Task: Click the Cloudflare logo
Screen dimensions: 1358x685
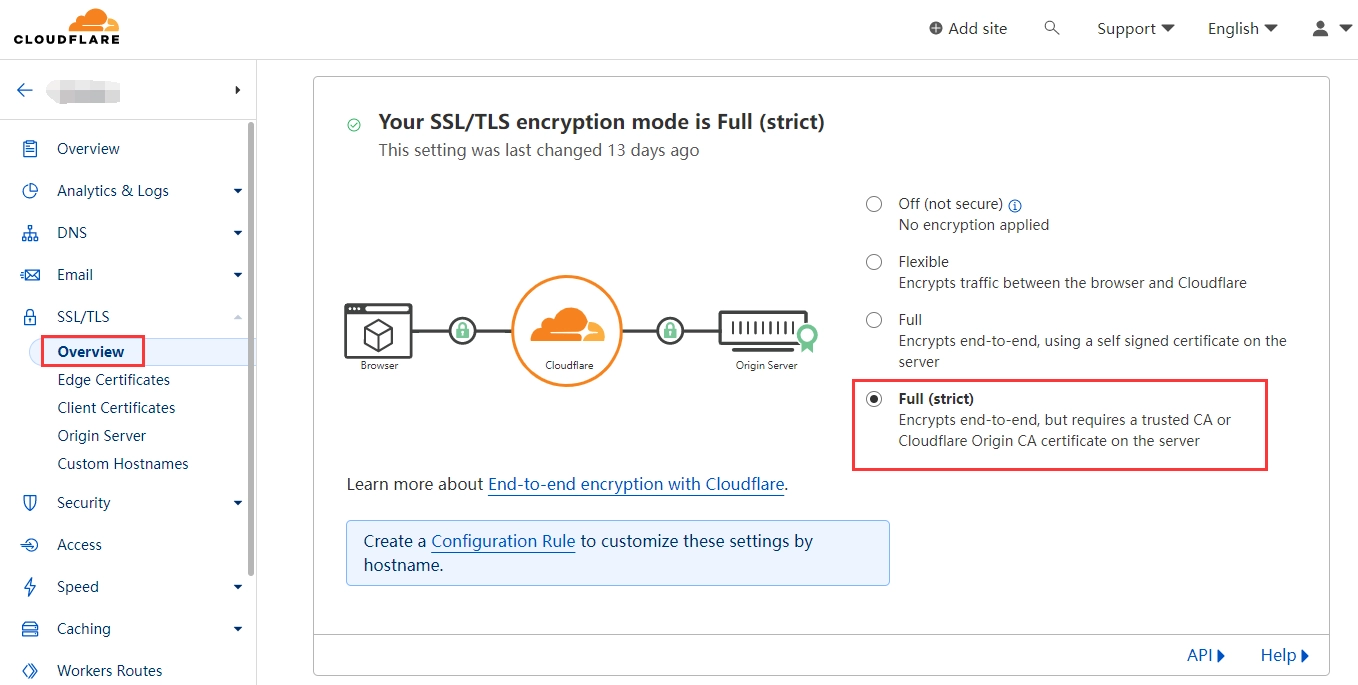Action: (66, 26)
